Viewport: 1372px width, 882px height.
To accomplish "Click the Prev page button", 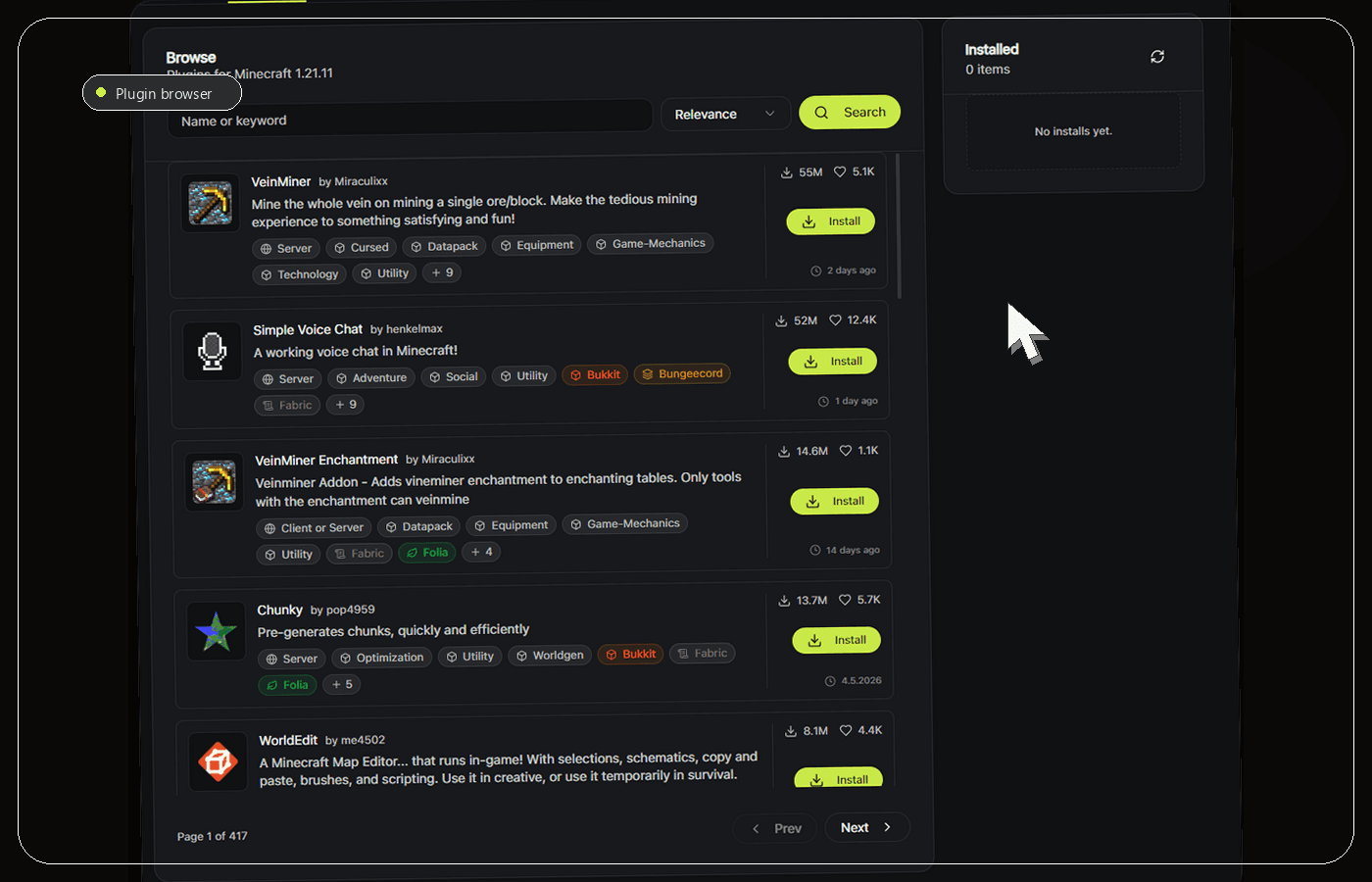I will click(x=775, y=828).
